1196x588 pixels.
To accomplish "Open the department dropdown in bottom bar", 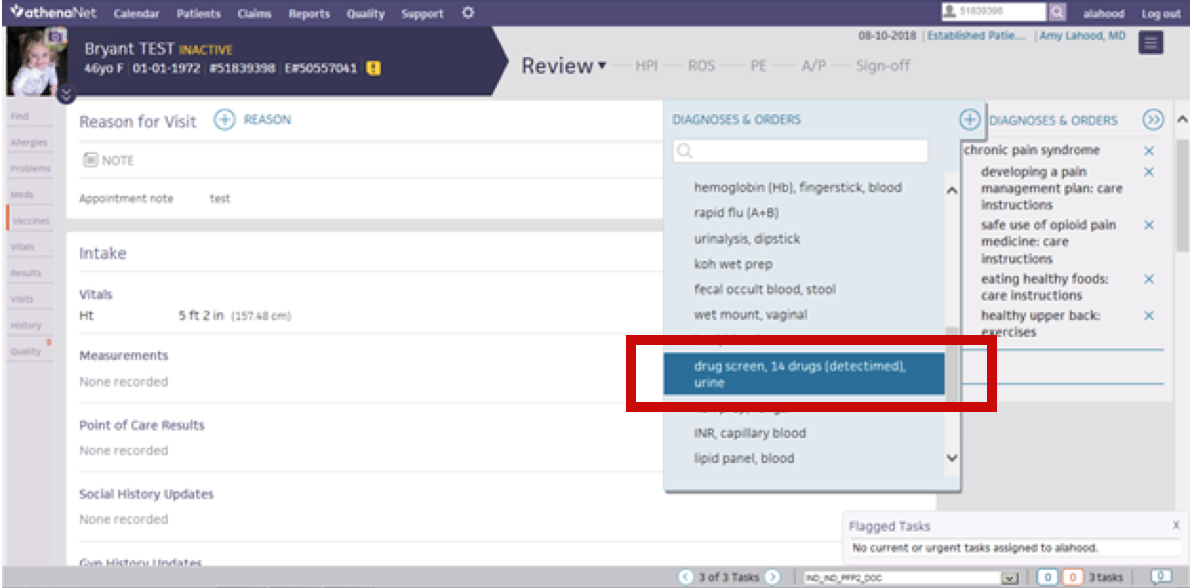I will [x=1009, y=577].
